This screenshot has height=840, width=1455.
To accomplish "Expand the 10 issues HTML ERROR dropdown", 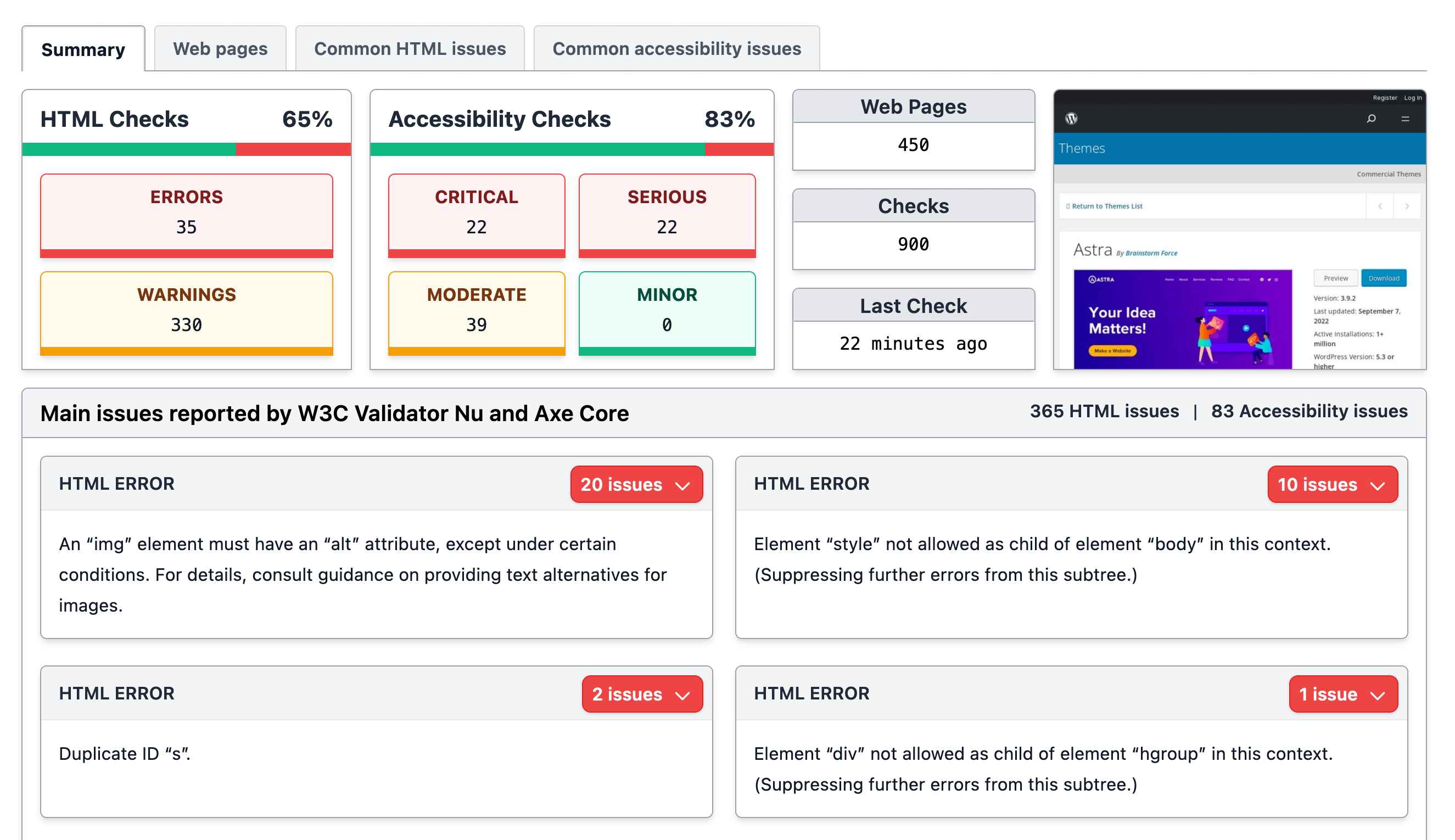I will click(1336, 486).
